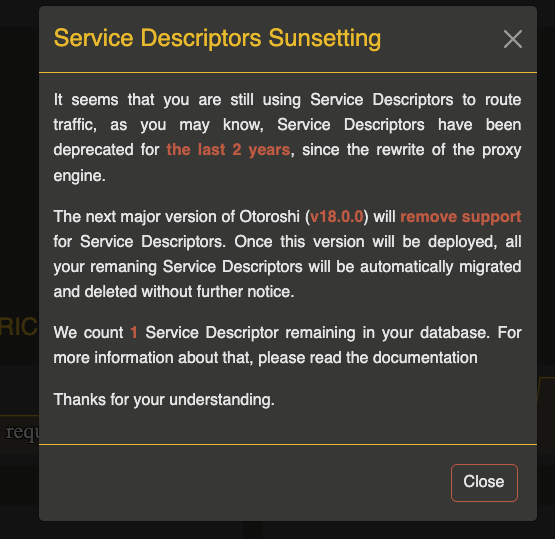Select the 'Service Descriptors Sunsetting' title
The height and width of the screenshot is (539, 555).
point(217,38)
